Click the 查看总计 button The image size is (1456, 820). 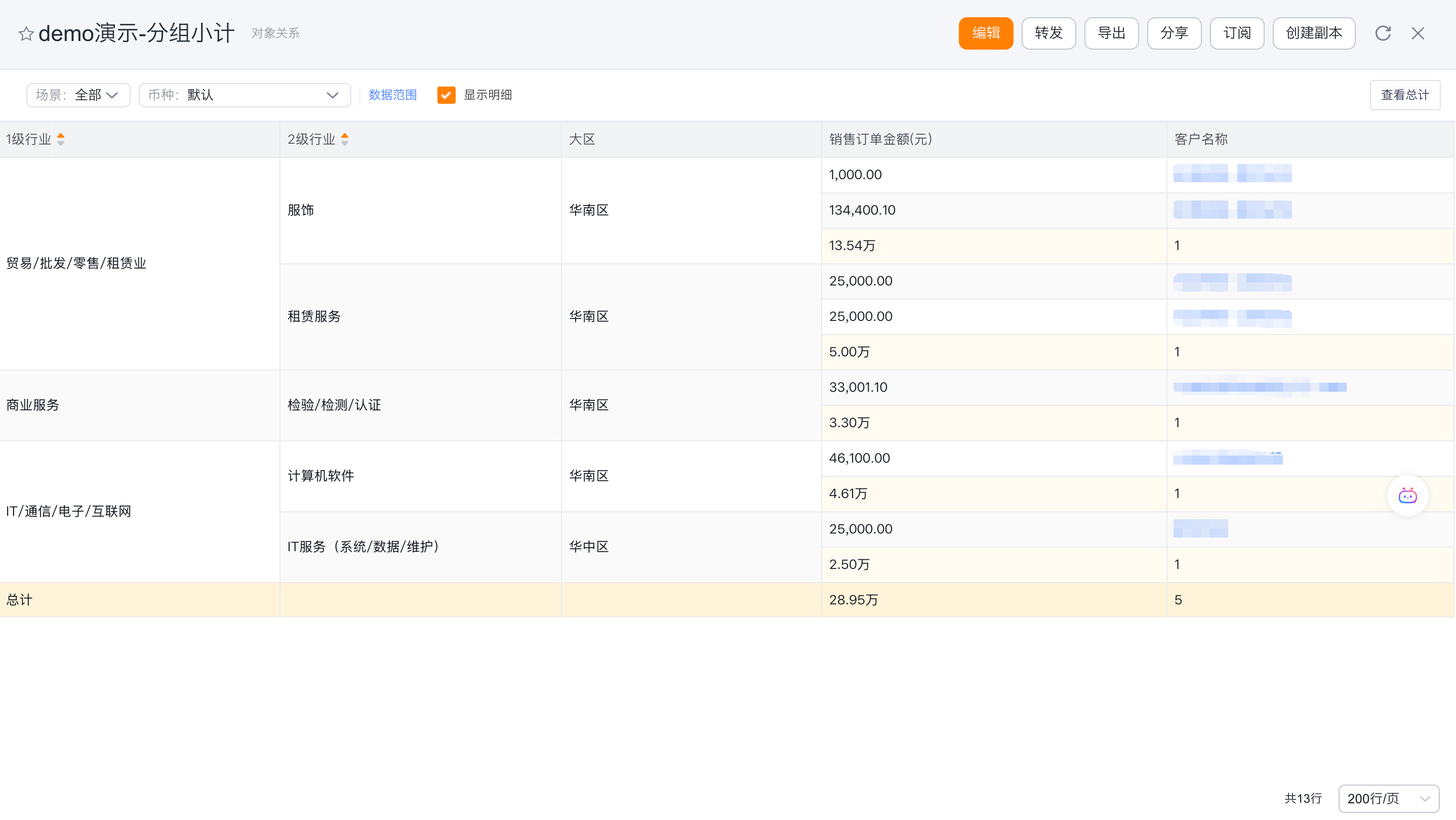click(x=1404, y=95)
